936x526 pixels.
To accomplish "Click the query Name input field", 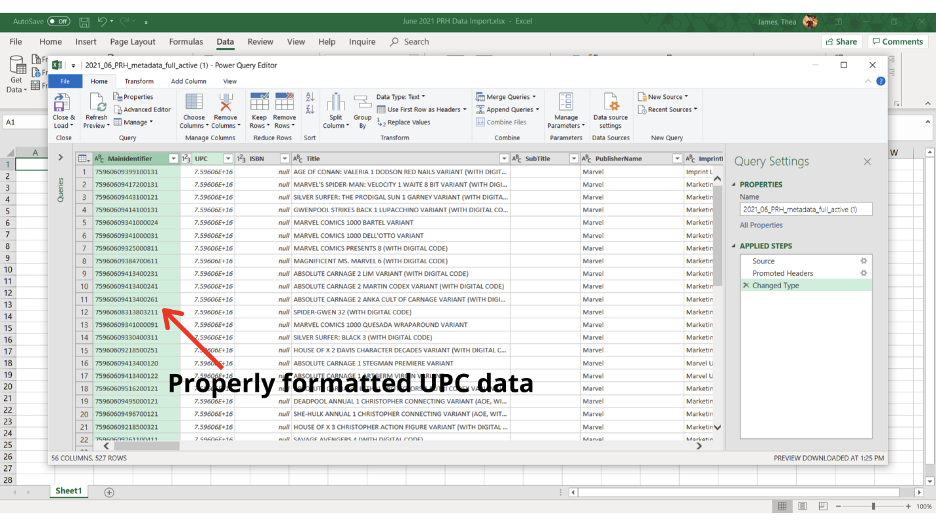I will tap(806, 210).
